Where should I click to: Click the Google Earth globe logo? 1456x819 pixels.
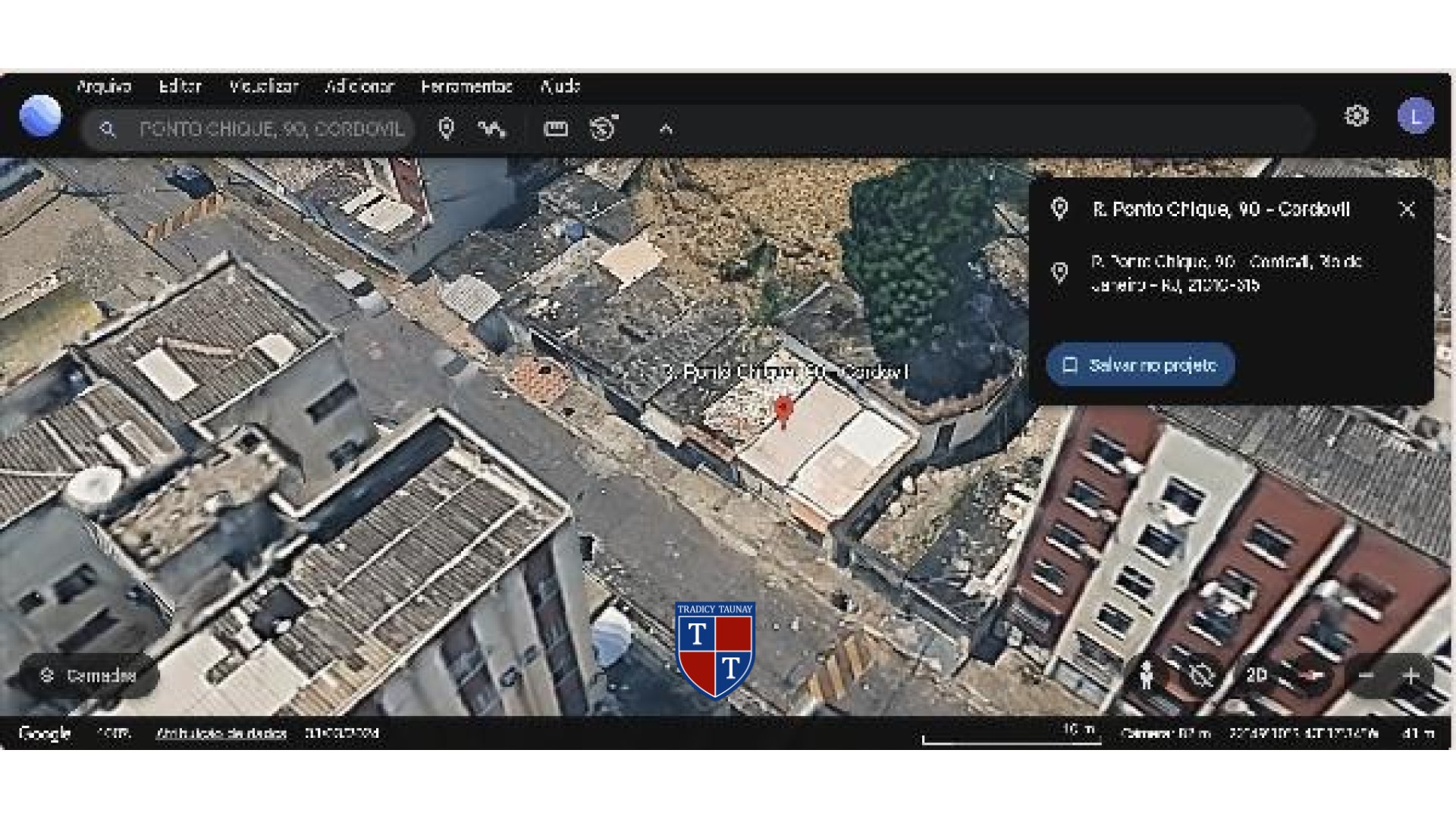click(x=40, y=117)
